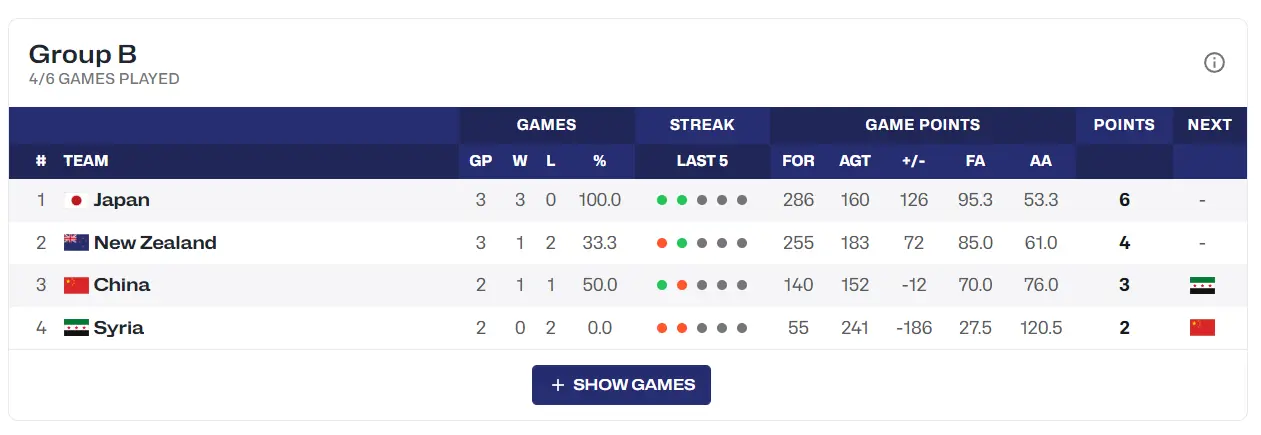Click the POINTS column header
Viewport: 1261px width, 435px height.
coord(1124,125)
